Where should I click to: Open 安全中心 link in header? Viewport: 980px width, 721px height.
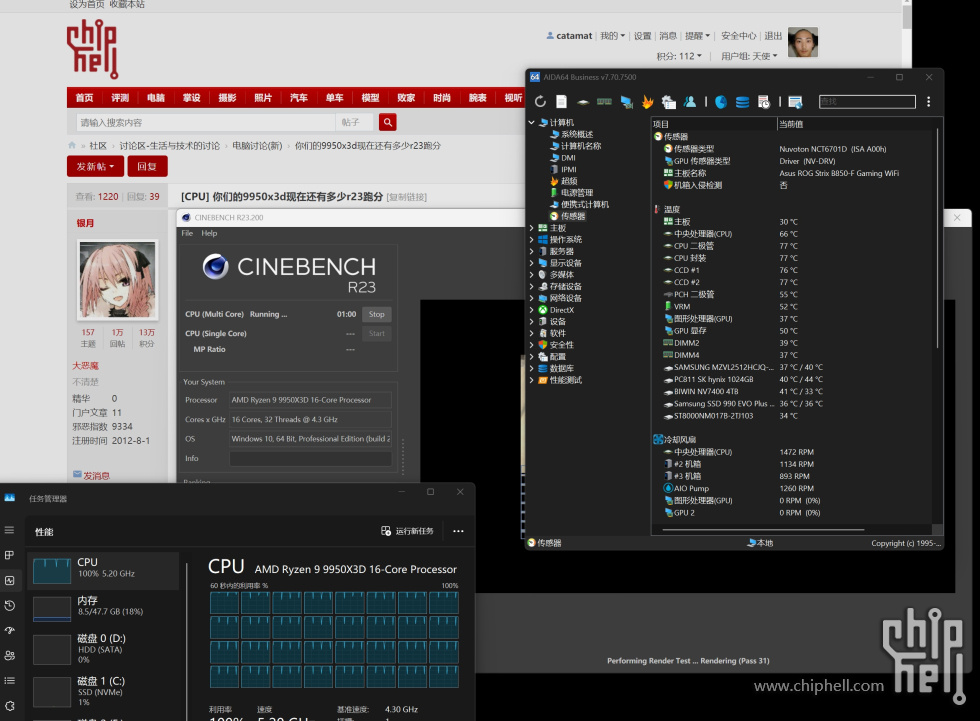738,36
